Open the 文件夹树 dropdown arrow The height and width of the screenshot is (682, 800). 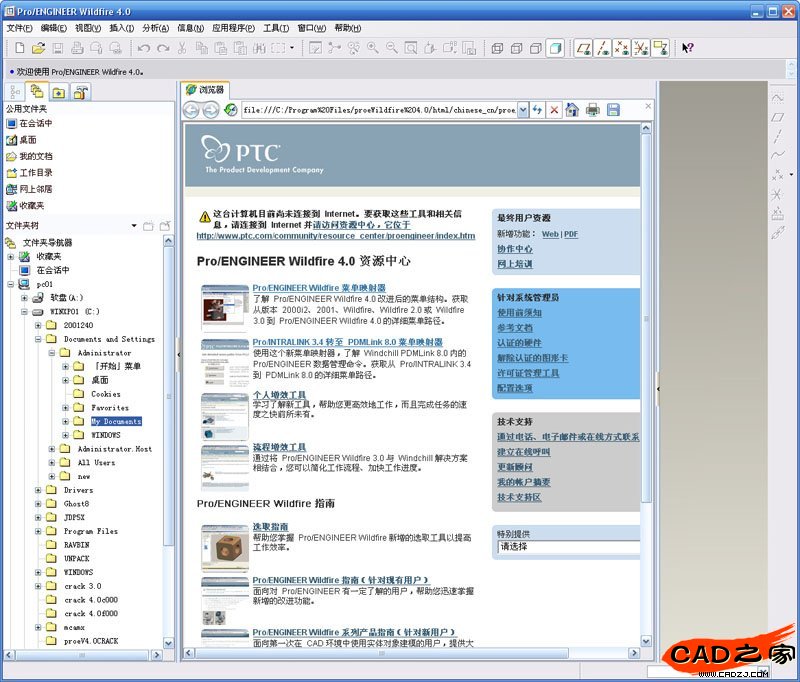[134, 225]
